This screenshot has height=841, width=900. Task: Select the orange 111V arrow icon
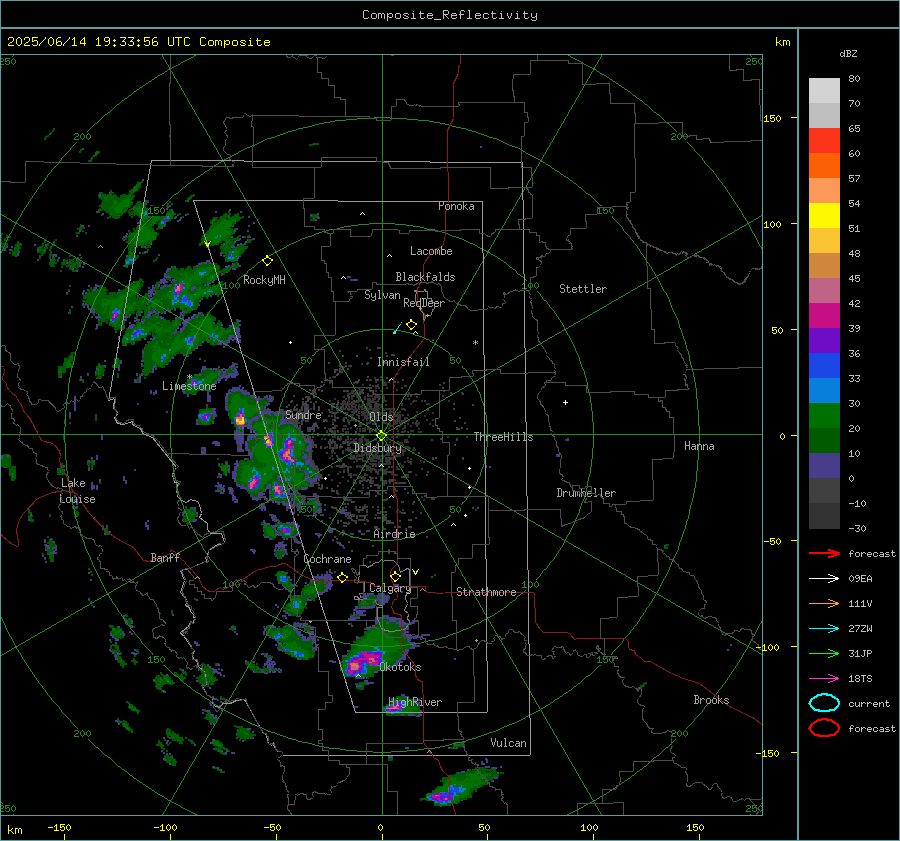(x=824, y=603)
